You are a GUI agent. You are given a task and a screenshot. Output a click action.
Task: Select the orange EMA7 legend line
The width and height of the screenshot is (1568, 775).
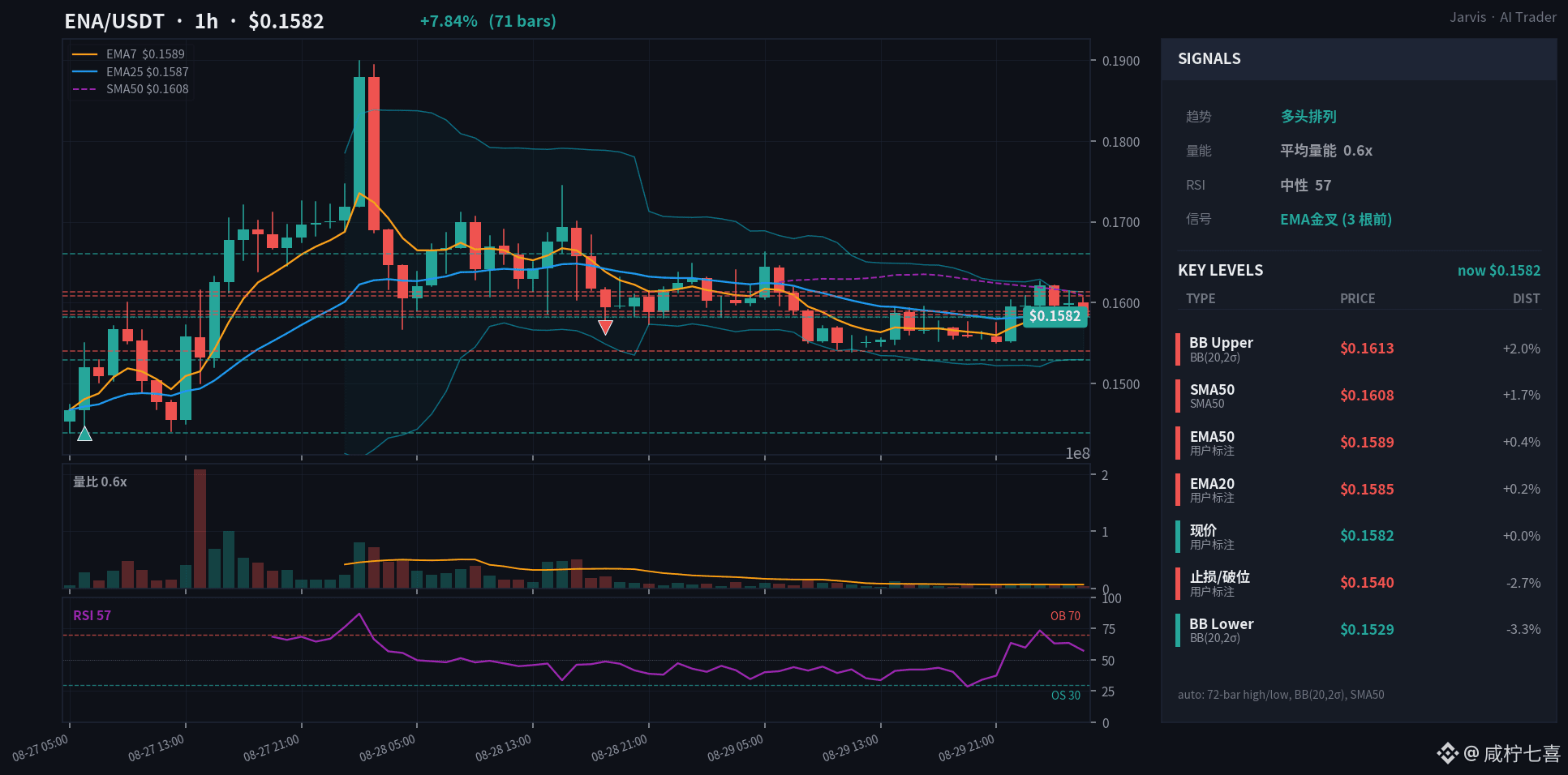84,54
